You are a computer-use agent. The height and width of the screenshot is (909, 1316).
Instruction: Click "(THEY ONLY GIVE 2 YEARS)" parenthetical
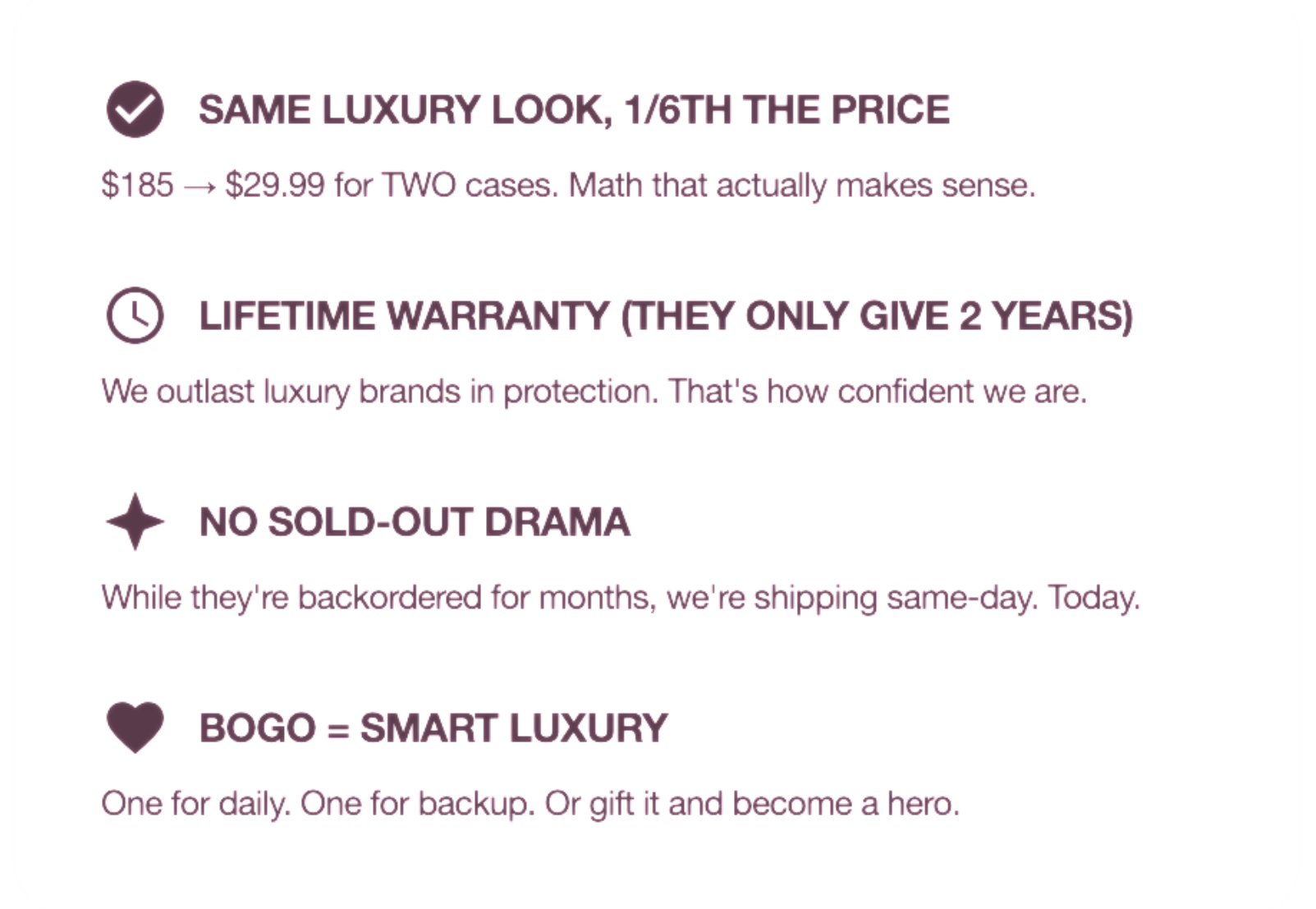point(876,316)
